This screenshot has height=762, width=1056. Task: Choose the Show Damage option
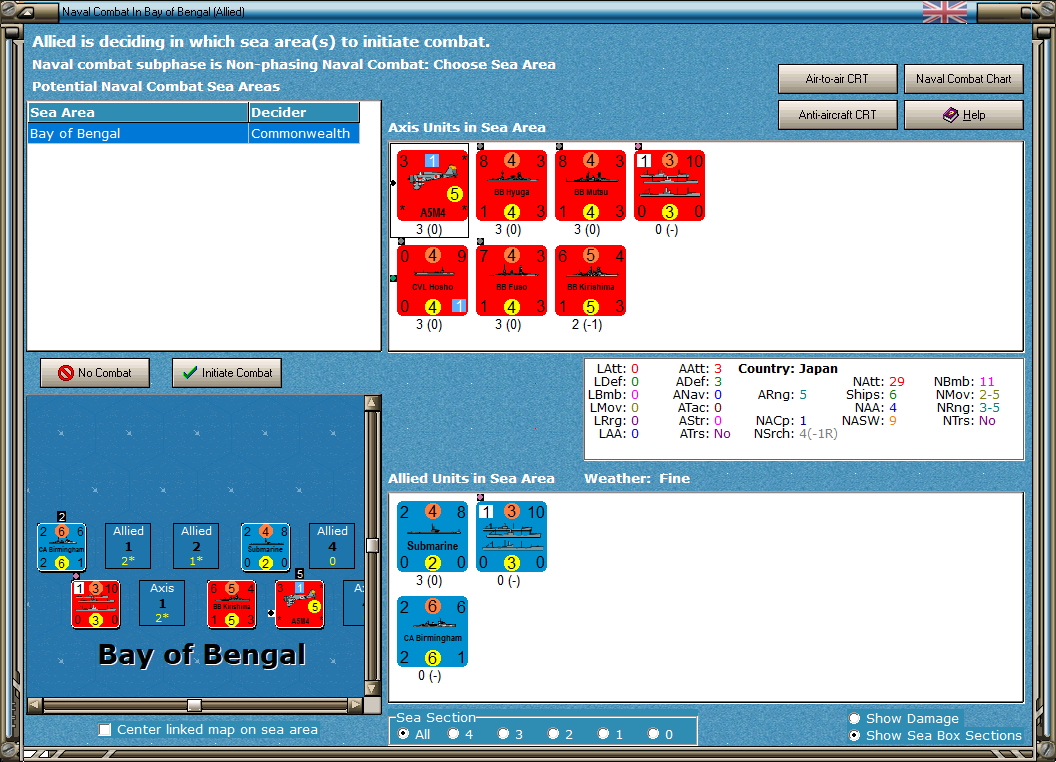pyautogui.click(x=855, y=718)
